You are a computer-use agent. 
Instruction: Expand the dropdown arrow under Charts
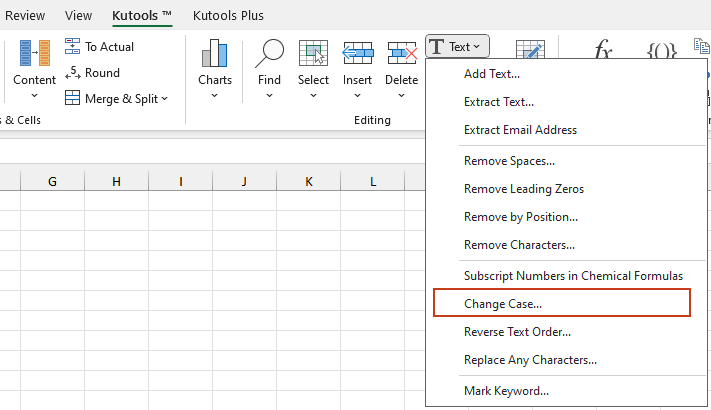214,96
